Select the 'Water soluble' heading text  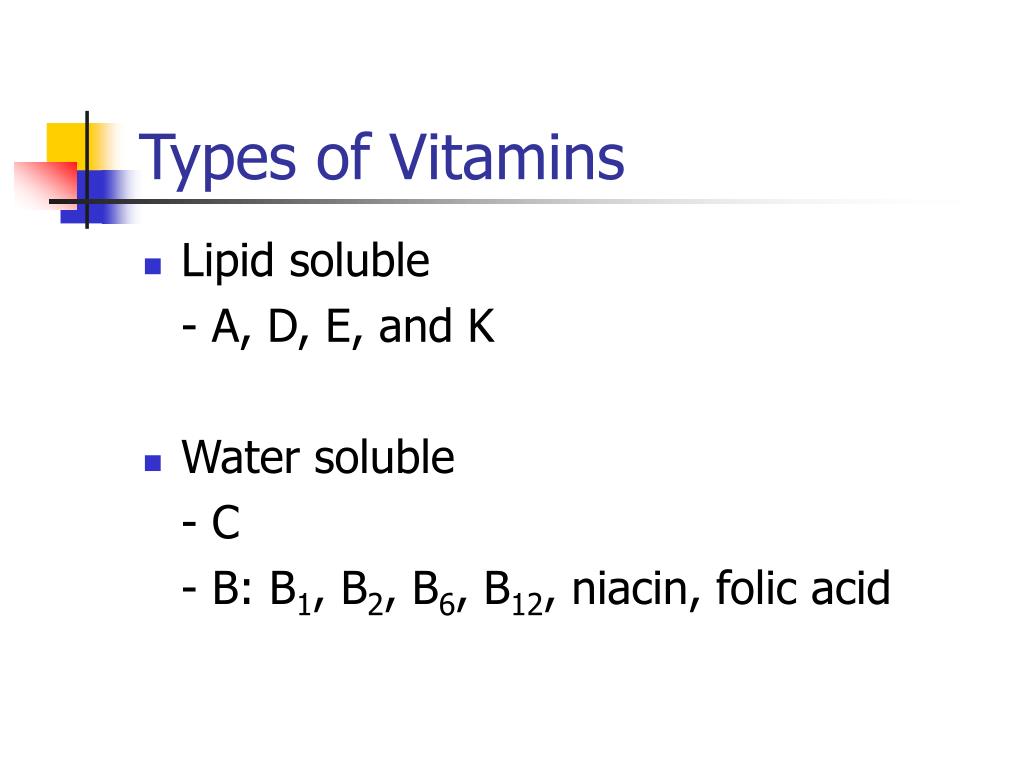click(318, 457)
